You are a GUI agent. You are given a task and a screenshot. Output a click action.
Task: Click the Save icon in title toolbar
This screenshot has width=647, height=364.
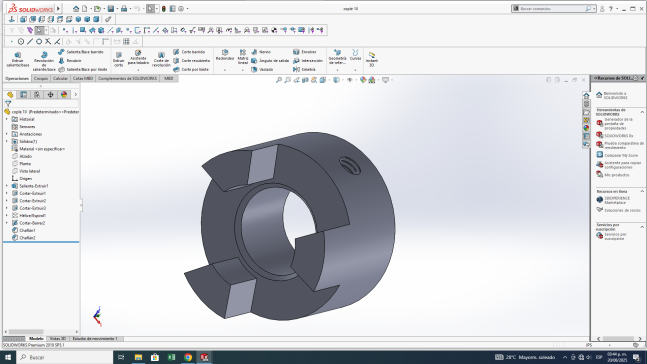click(x=111, y=9)
